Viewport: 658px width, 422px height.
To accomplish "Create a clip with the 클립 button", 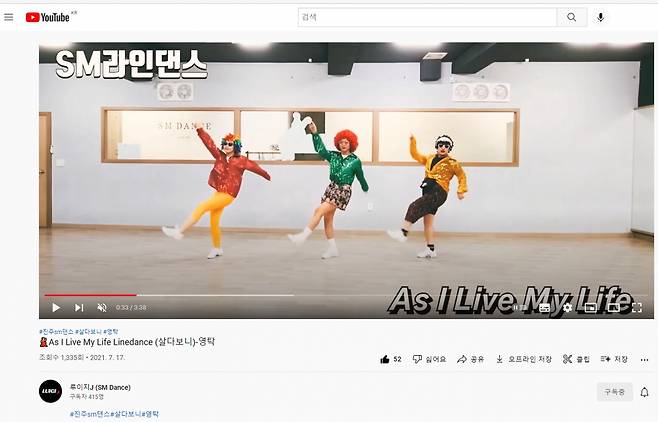I will pos(576,359).
